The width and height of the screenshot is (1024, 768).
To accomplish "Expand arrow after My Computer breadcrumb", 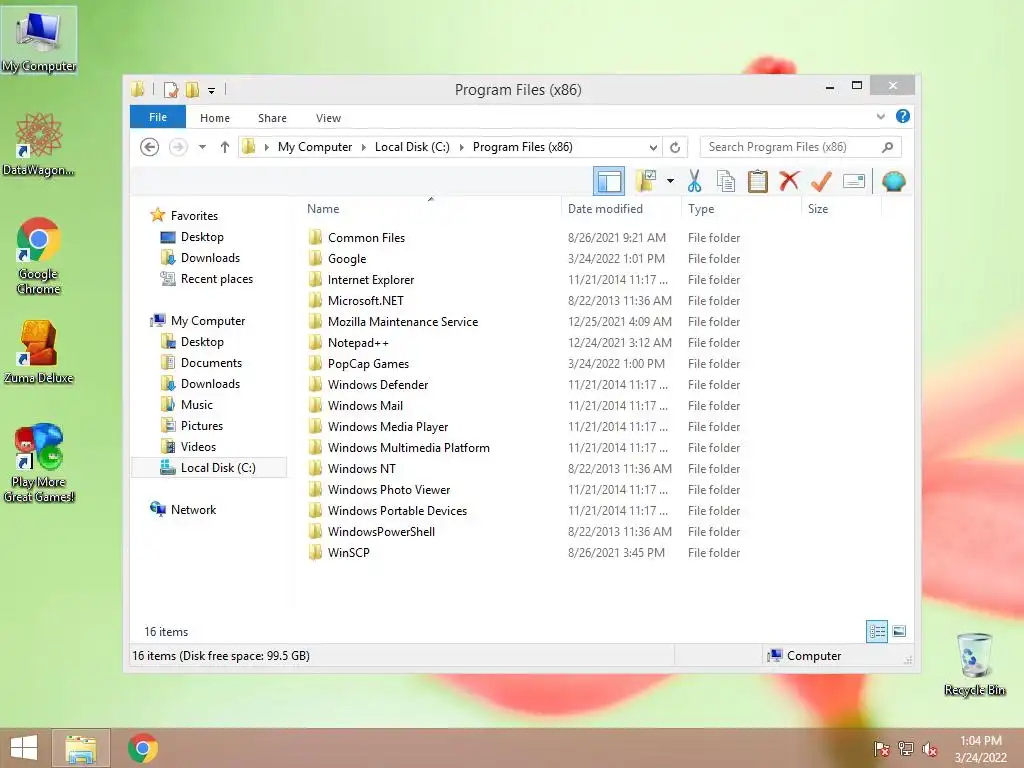I will click(x=364, y=147).
